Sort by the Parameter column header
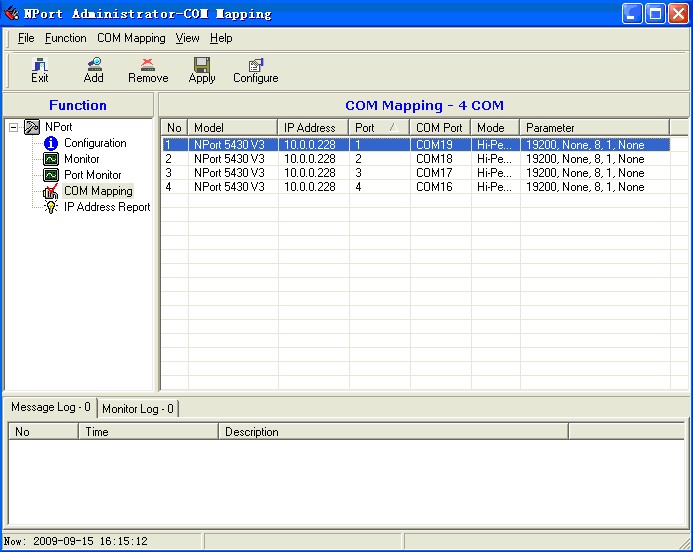Viewport: 693px width, 552px height. 594,128
